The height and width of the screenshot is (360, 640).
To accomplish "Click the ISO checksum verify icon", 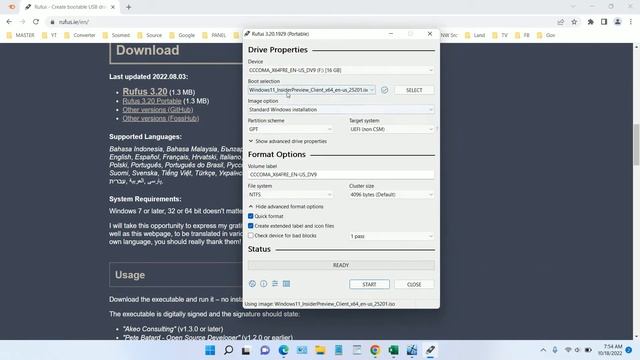I will click(x=384, y=90).
